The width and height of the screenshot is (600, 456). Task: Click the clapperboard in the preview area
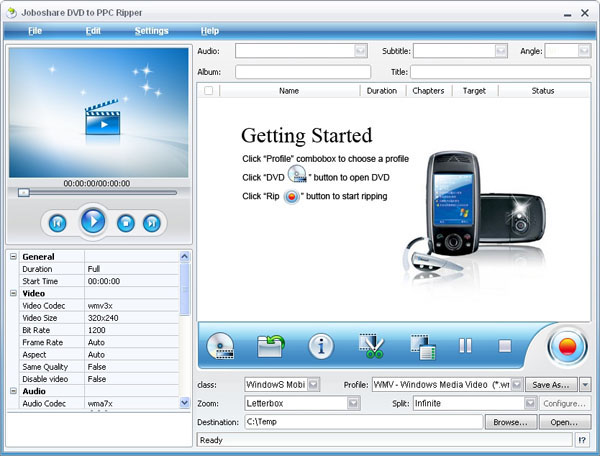coord(103,118)
